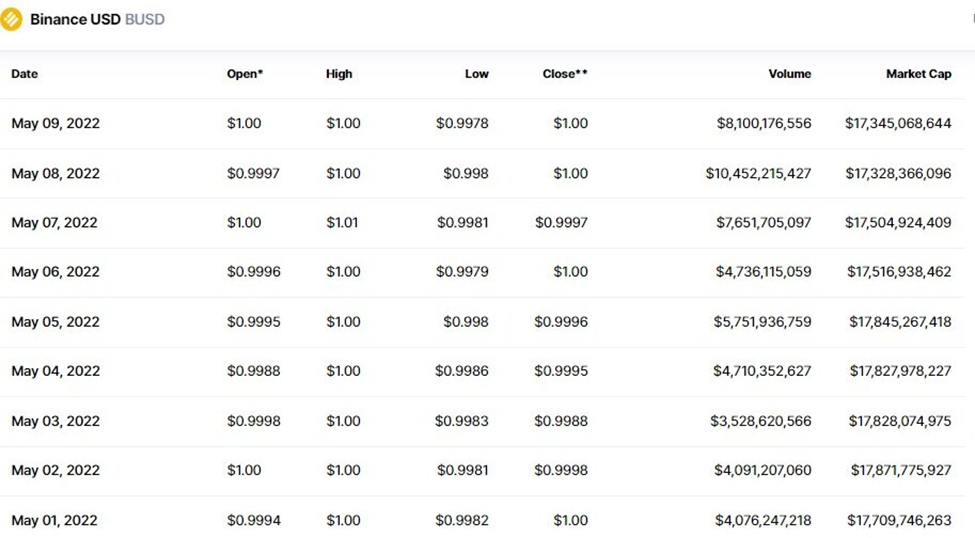Viewport: 975px width, 538px height.
Task: Select the May 09, 2022 date cell
Action: coord(56,124)
